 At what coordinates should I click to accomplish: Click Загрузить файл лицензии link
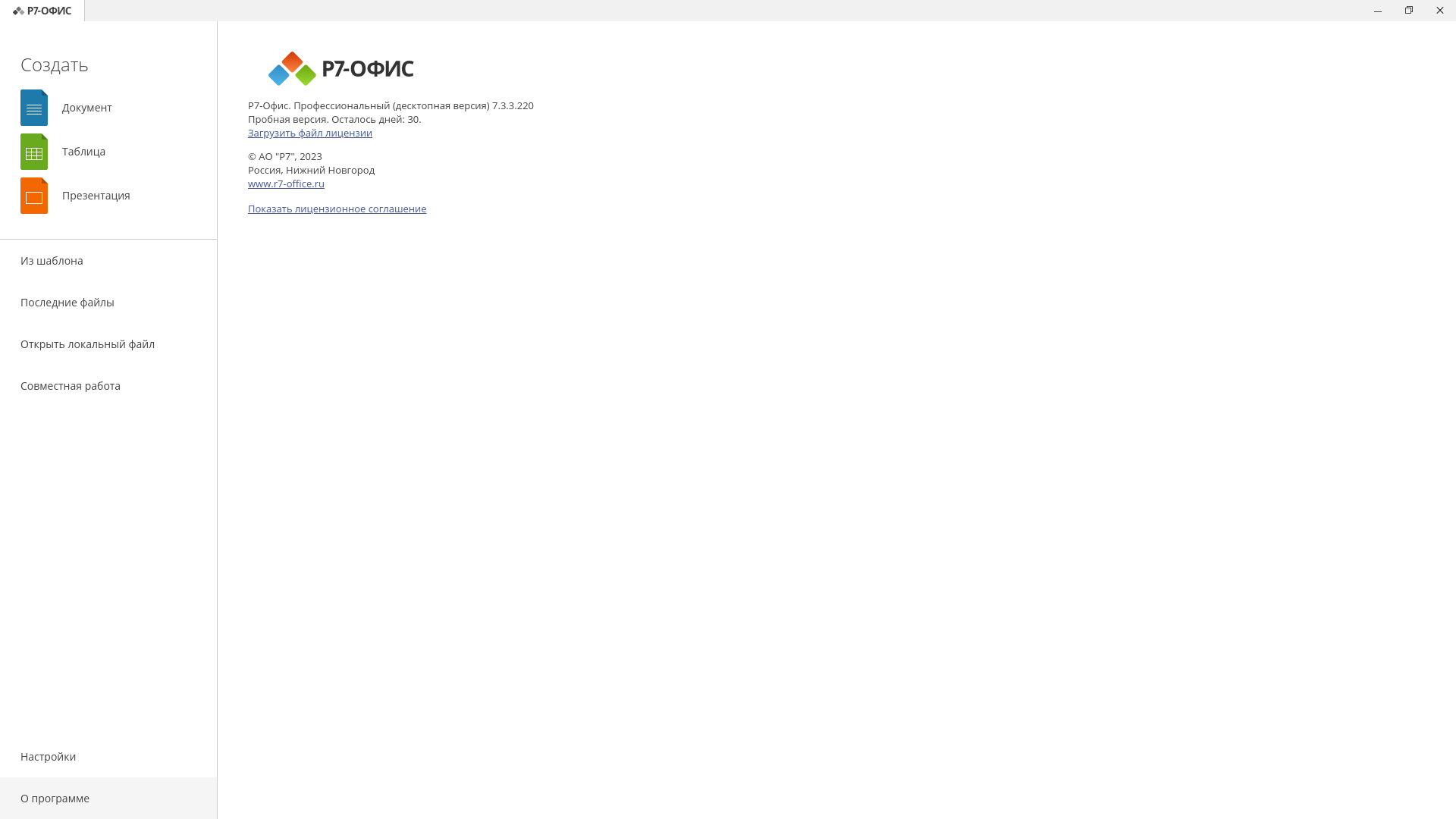pyautogui.click(x=309, y=133)
